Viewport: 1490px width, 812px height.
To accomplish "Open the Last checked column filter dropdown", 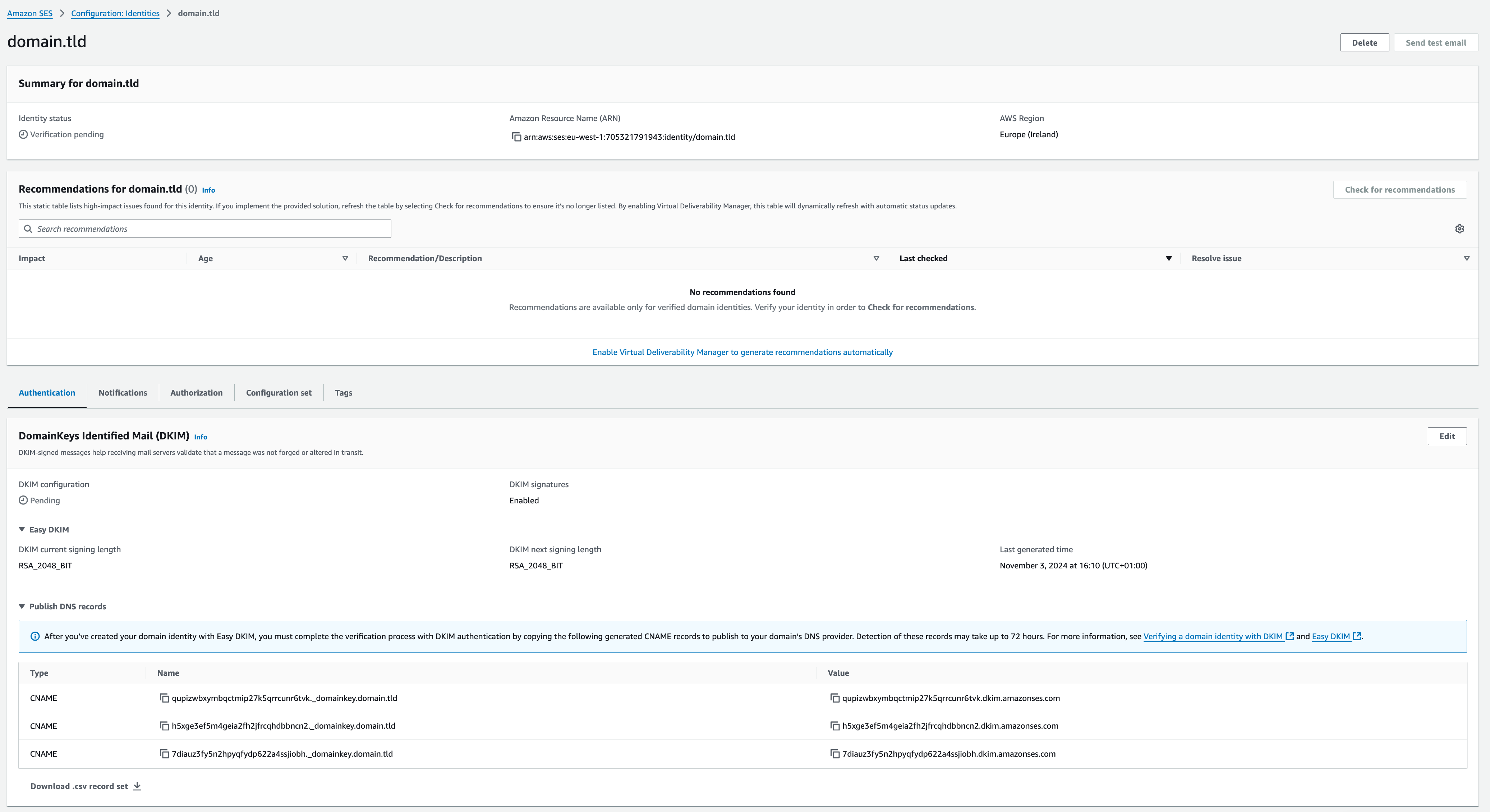I will pyautogui.click(x=1169, y=259).
